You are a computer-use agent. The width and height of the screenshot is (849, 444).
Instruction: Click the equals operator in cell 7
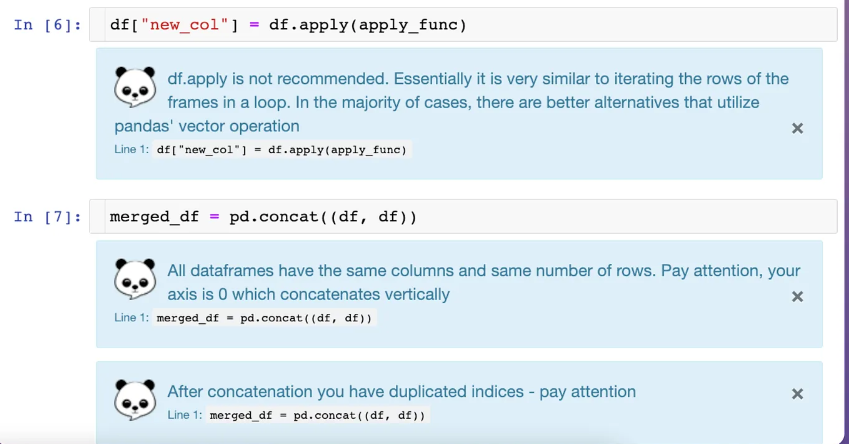(x=214, y=217)
